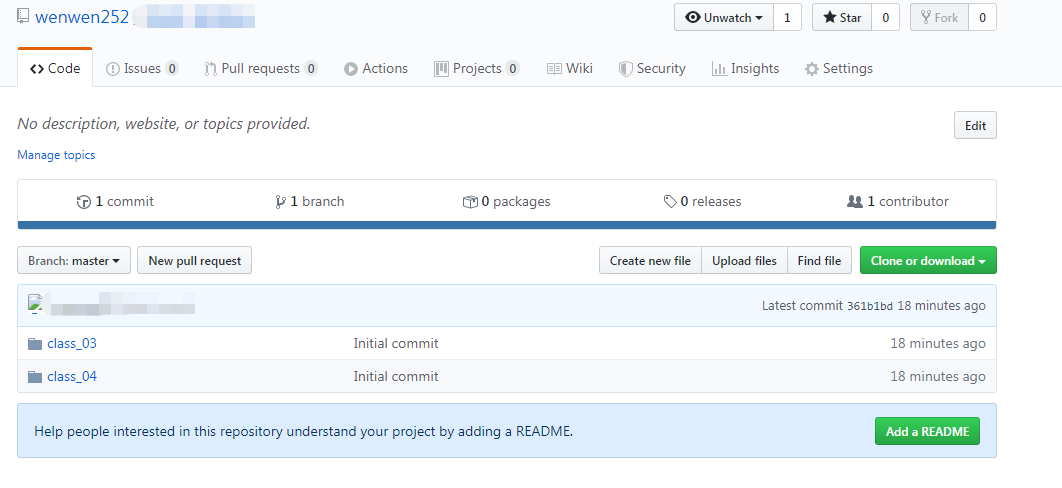1062x488 pixels.
Task: Click the Wiki book icon
Action: coord(554,69)
